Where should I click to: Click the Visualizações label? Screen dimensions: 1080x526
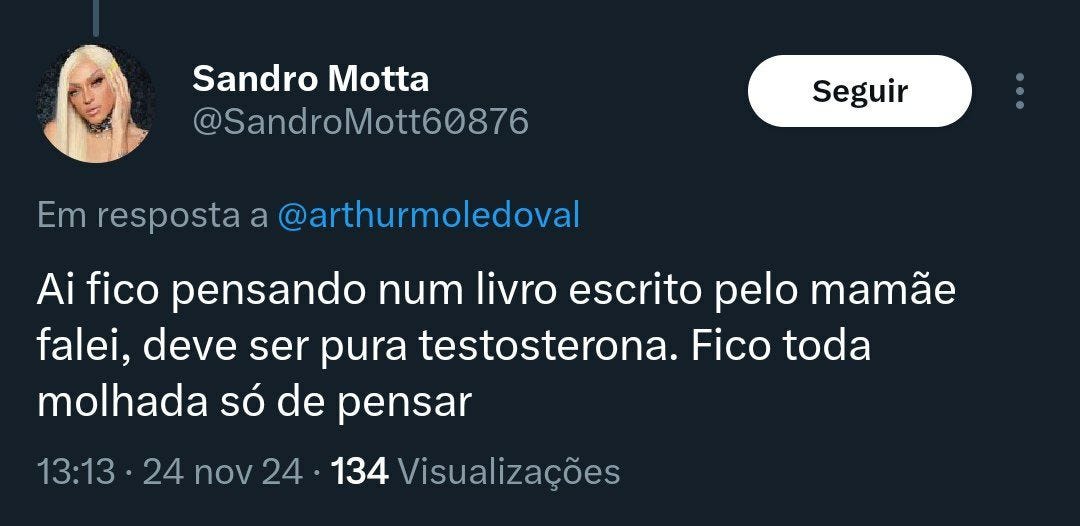pyautogui.click(x=510, y=472)
